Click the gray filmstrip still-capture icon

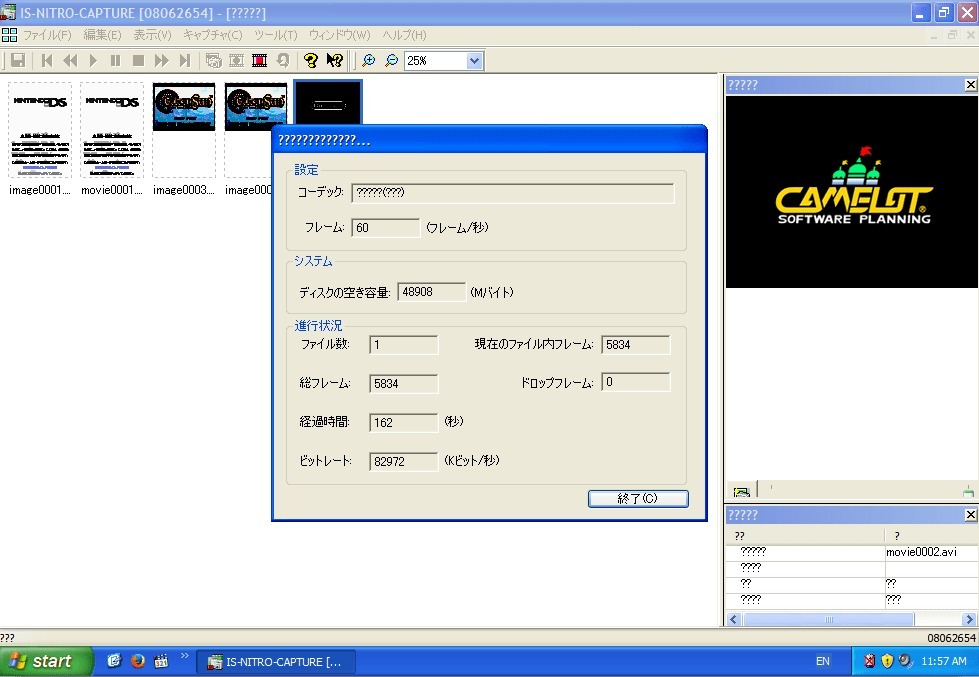click(x=237, y=60)
